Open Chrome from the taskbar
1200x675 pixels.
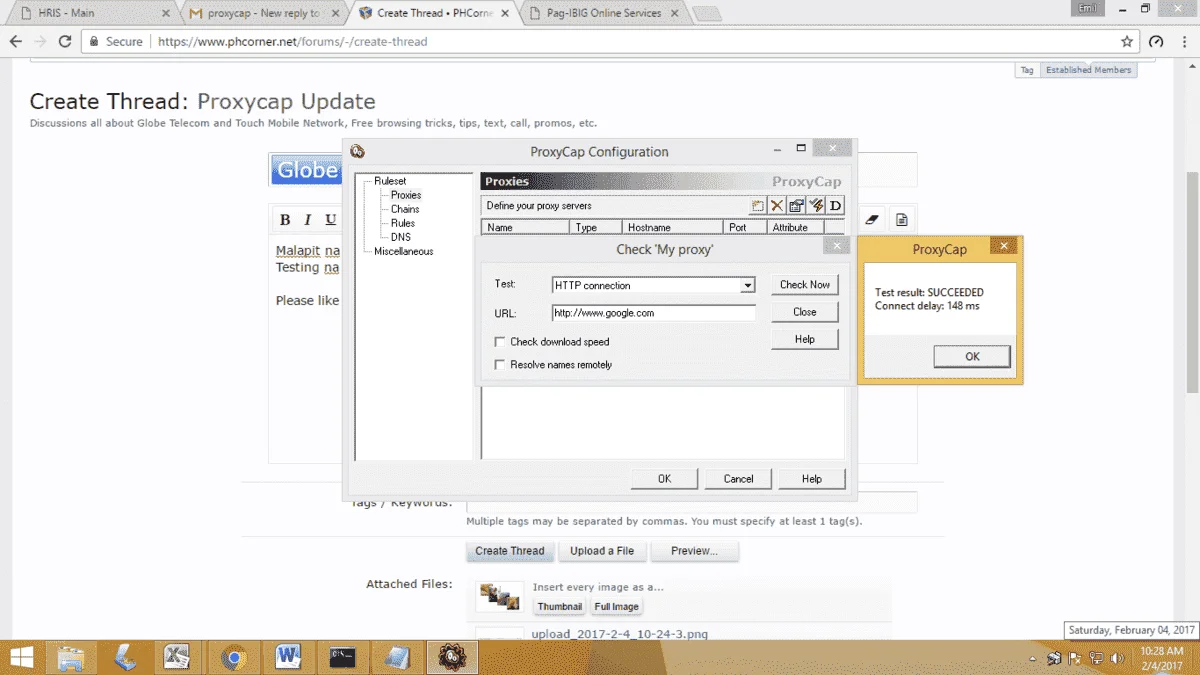click(x=233, y=657)
